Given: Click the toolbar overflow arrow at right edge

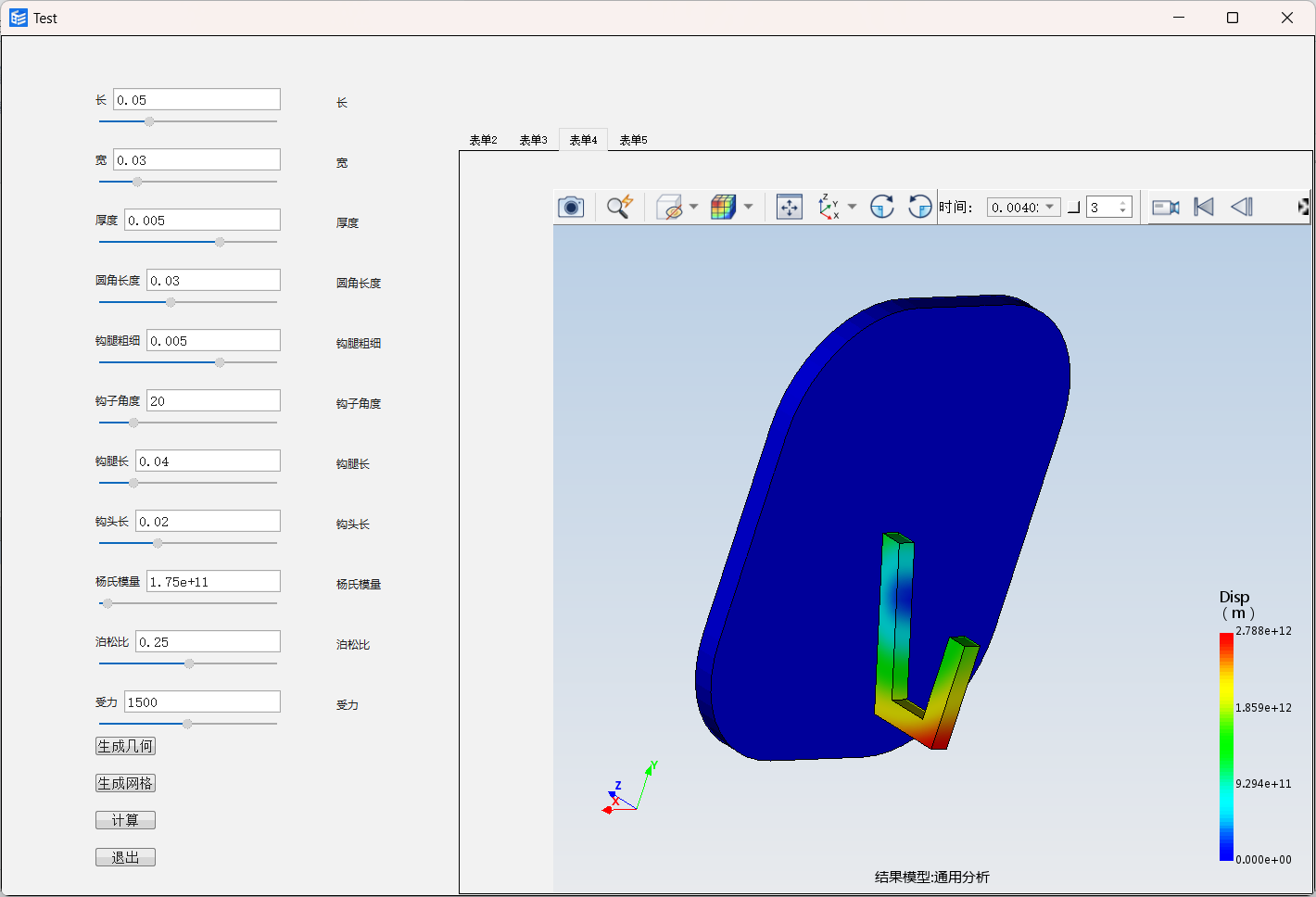Looking at the screenshot, I should pos(1303,207).
